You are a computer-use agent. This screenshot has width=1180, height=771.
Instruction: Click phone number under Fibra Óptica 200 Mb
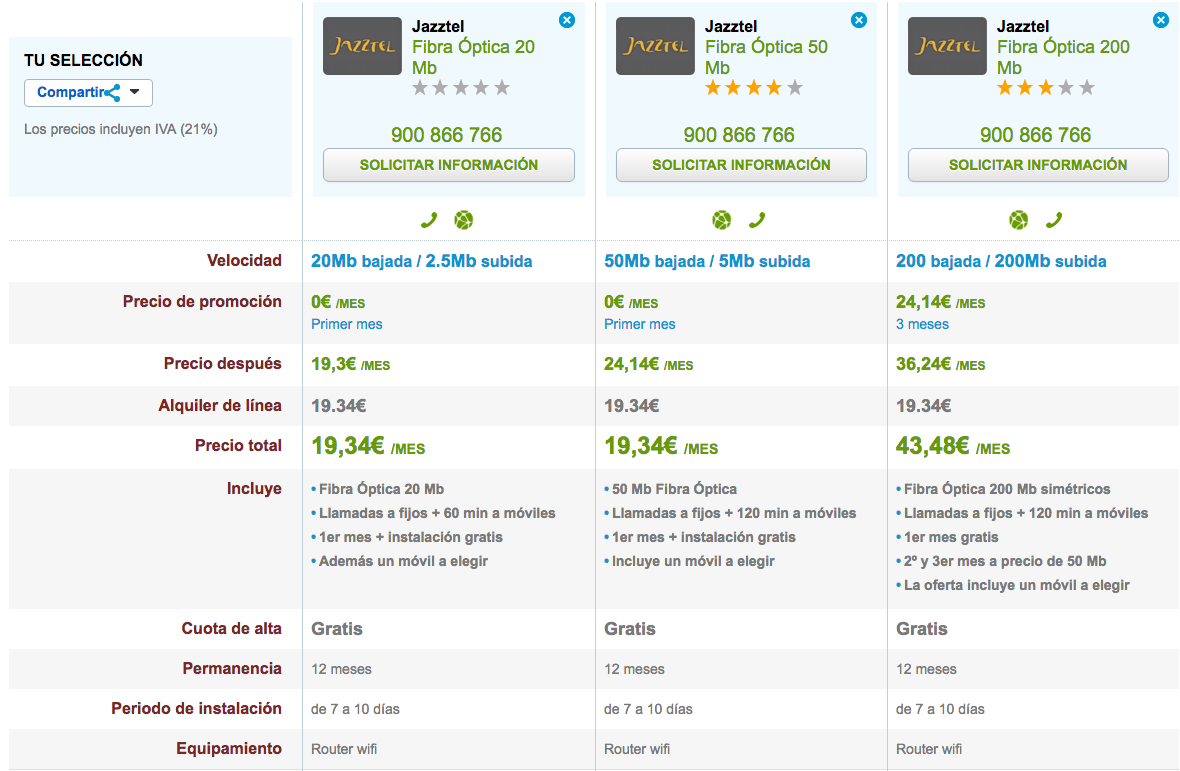coord(1036,135)
